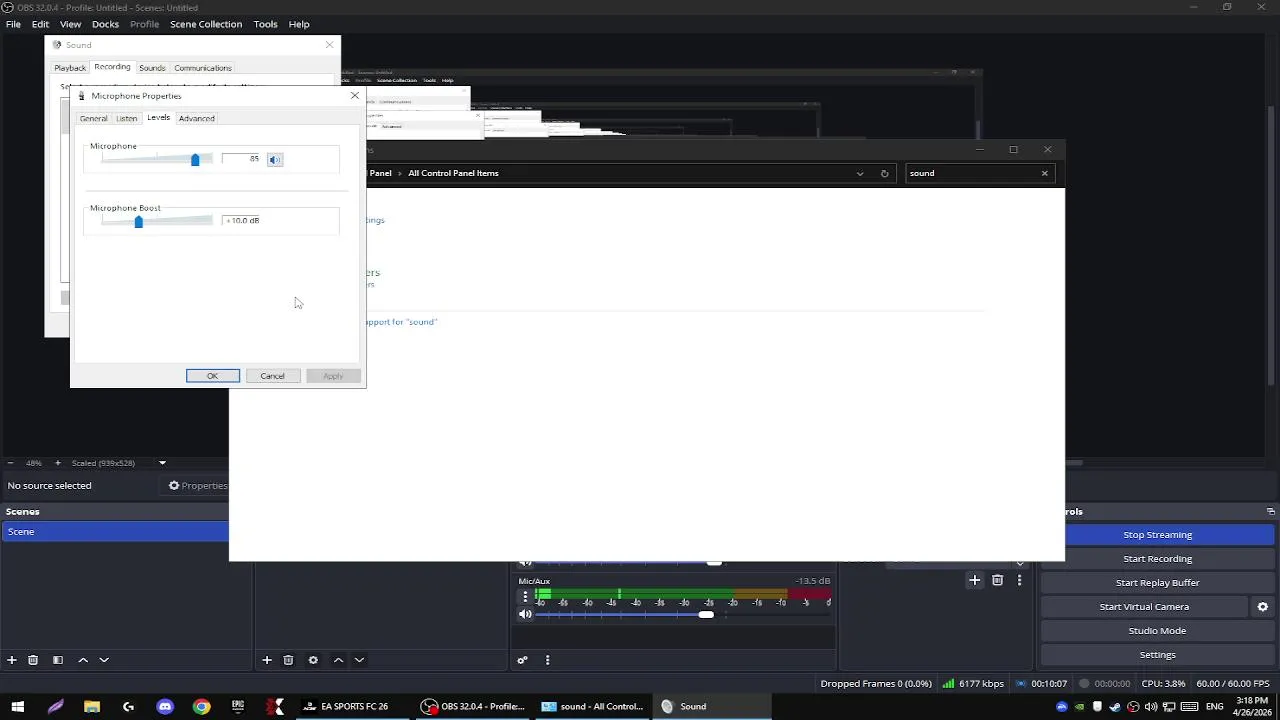Enable Studio Mode in Controls
The height and width of the screenshot is (720, 1280).
[x=1157, y=631]
